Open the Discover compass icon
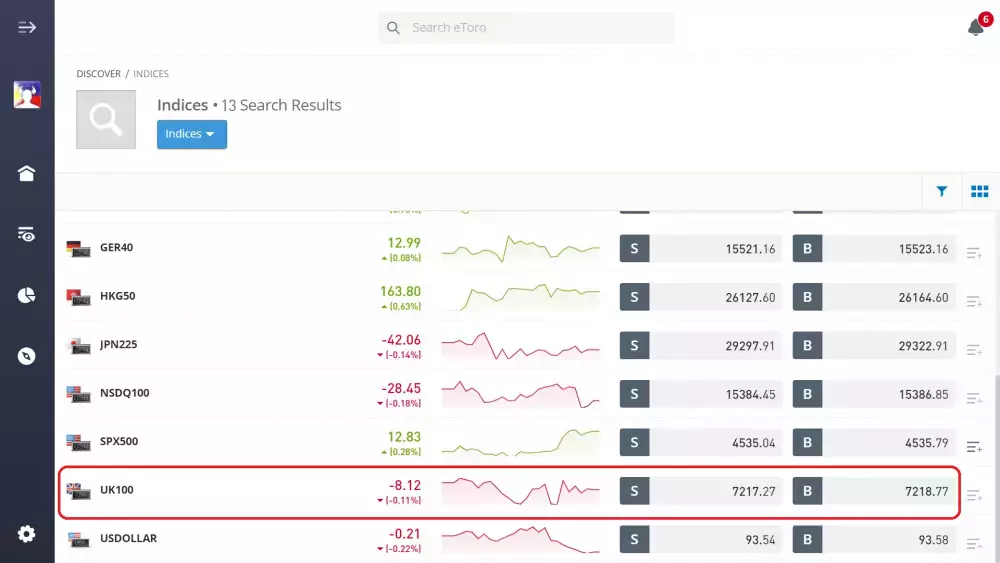1000x563 pixels. point(26,356)
